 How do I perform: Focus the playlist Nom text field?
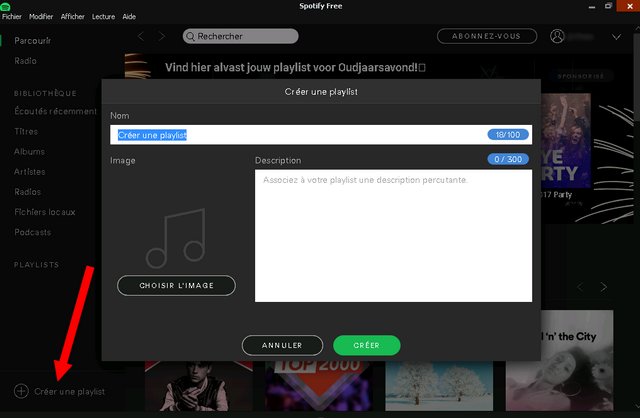tap(300, 135)
